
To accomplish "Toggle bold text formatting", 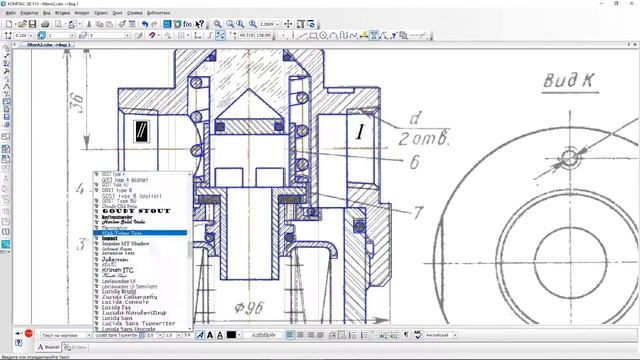I will [x=210, y=335].
